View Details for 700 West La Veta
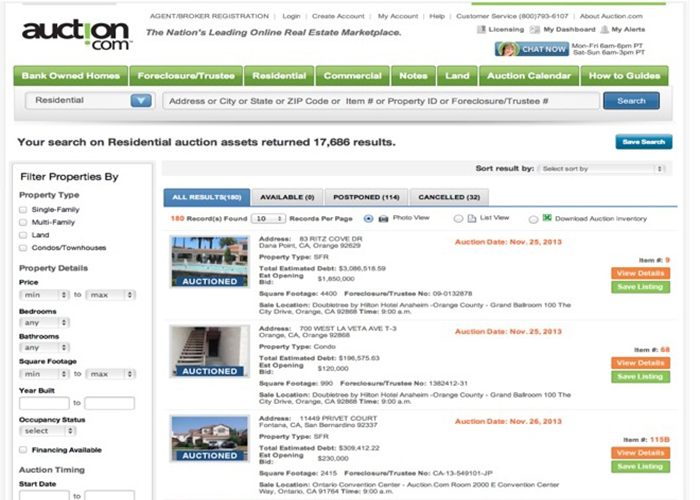 (641, 363)
